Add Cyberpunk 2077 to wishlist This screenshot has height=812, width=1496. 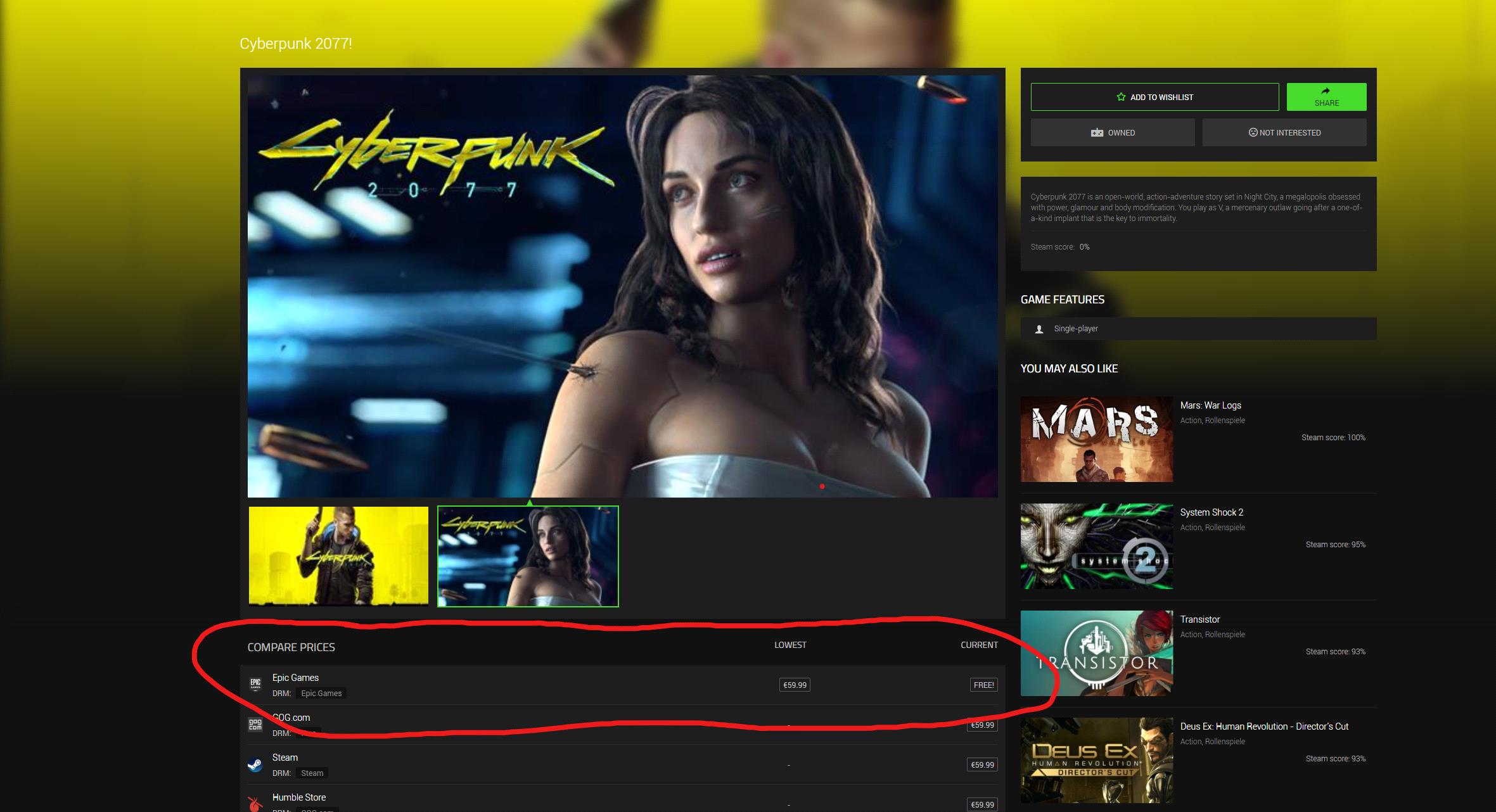[1154, 97]
